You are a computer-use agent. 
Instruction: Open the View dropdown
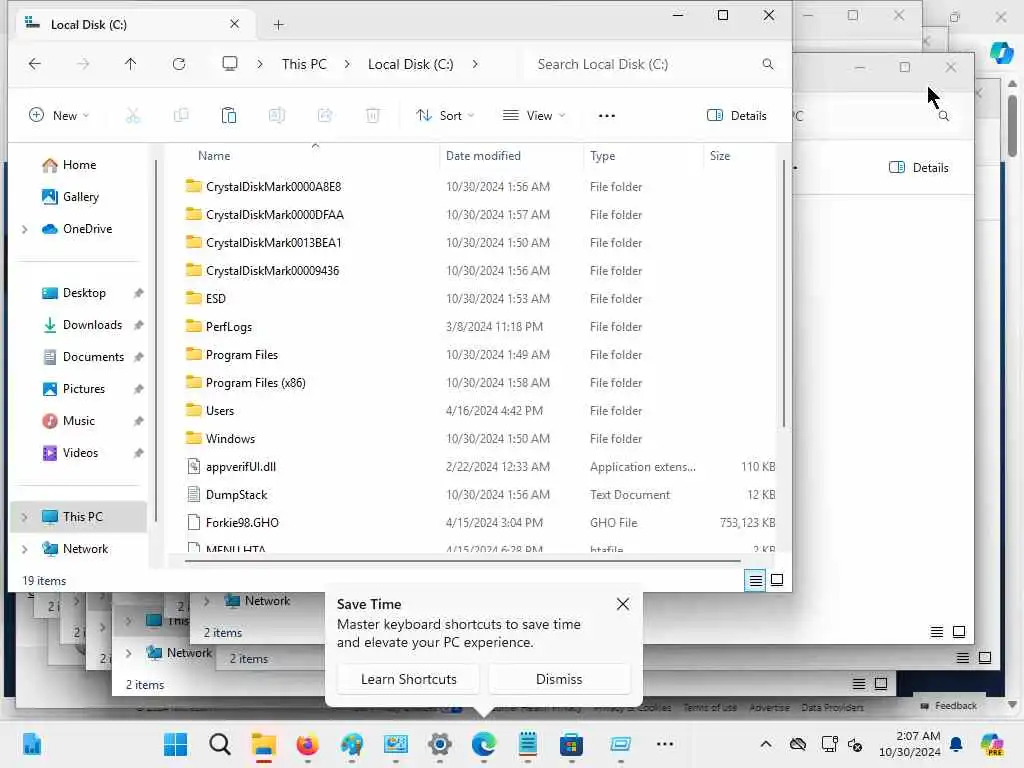[x=534, y=116]
